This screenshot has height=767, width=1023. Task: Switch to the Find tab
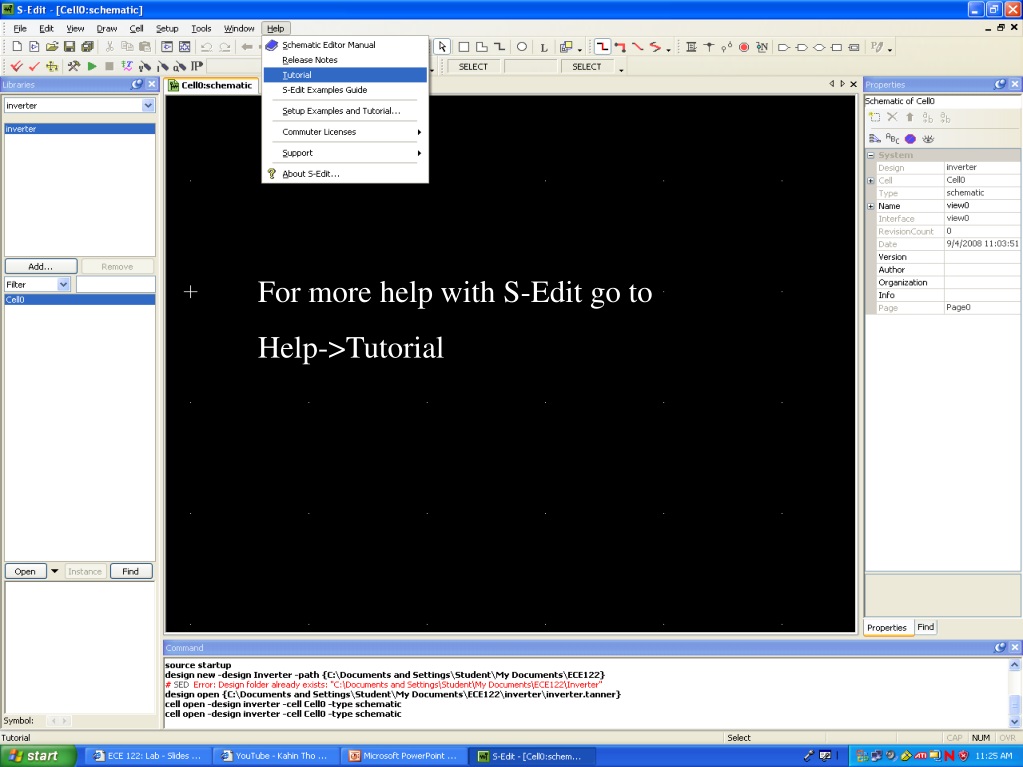[x=925, y=627]
